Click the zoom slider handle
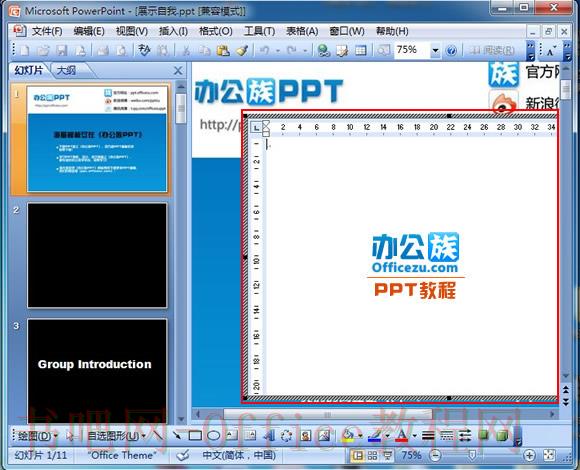 (472, 455)
